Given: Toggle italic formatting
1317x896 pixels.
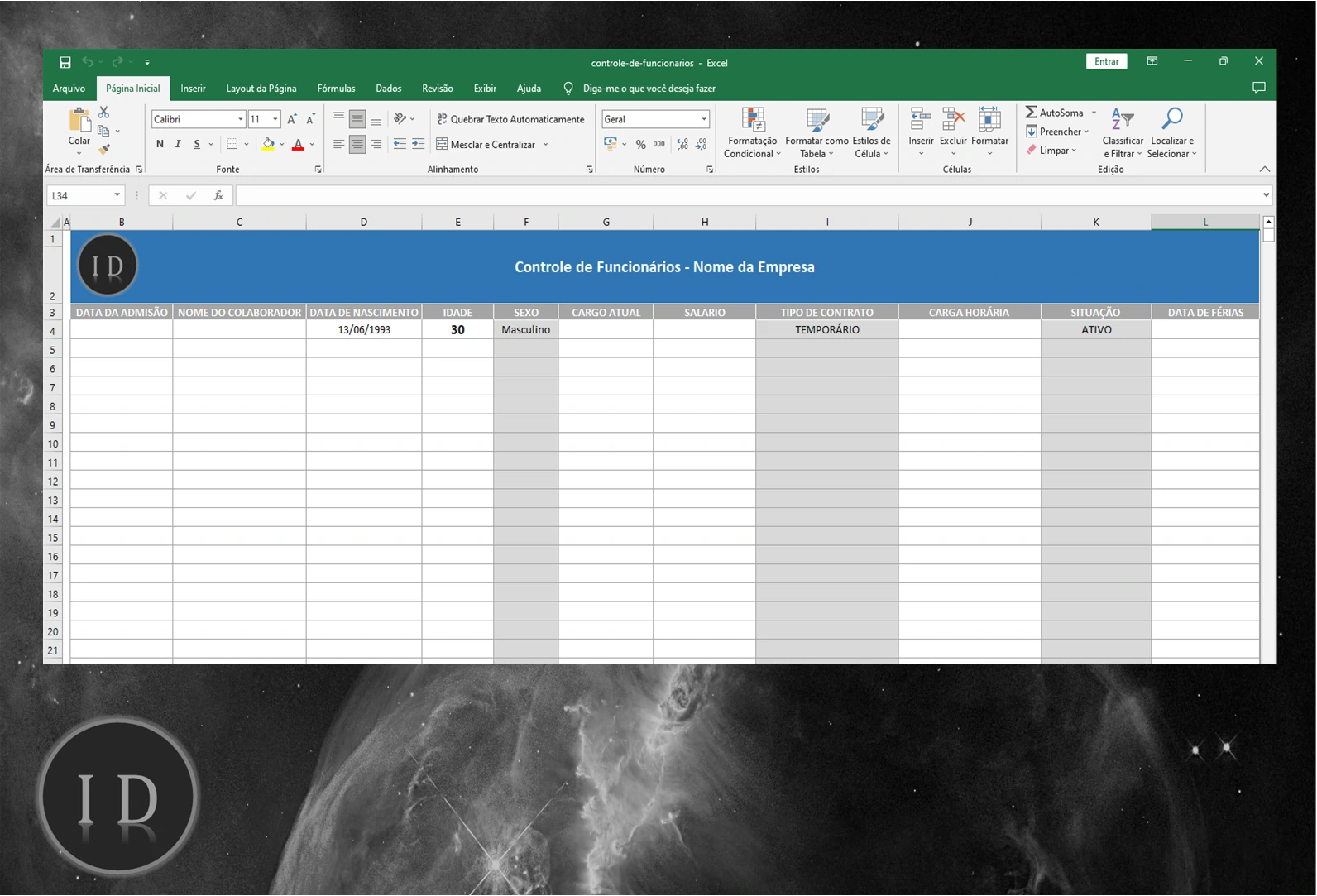Looking at the screenshot, I should pos(178,144).
